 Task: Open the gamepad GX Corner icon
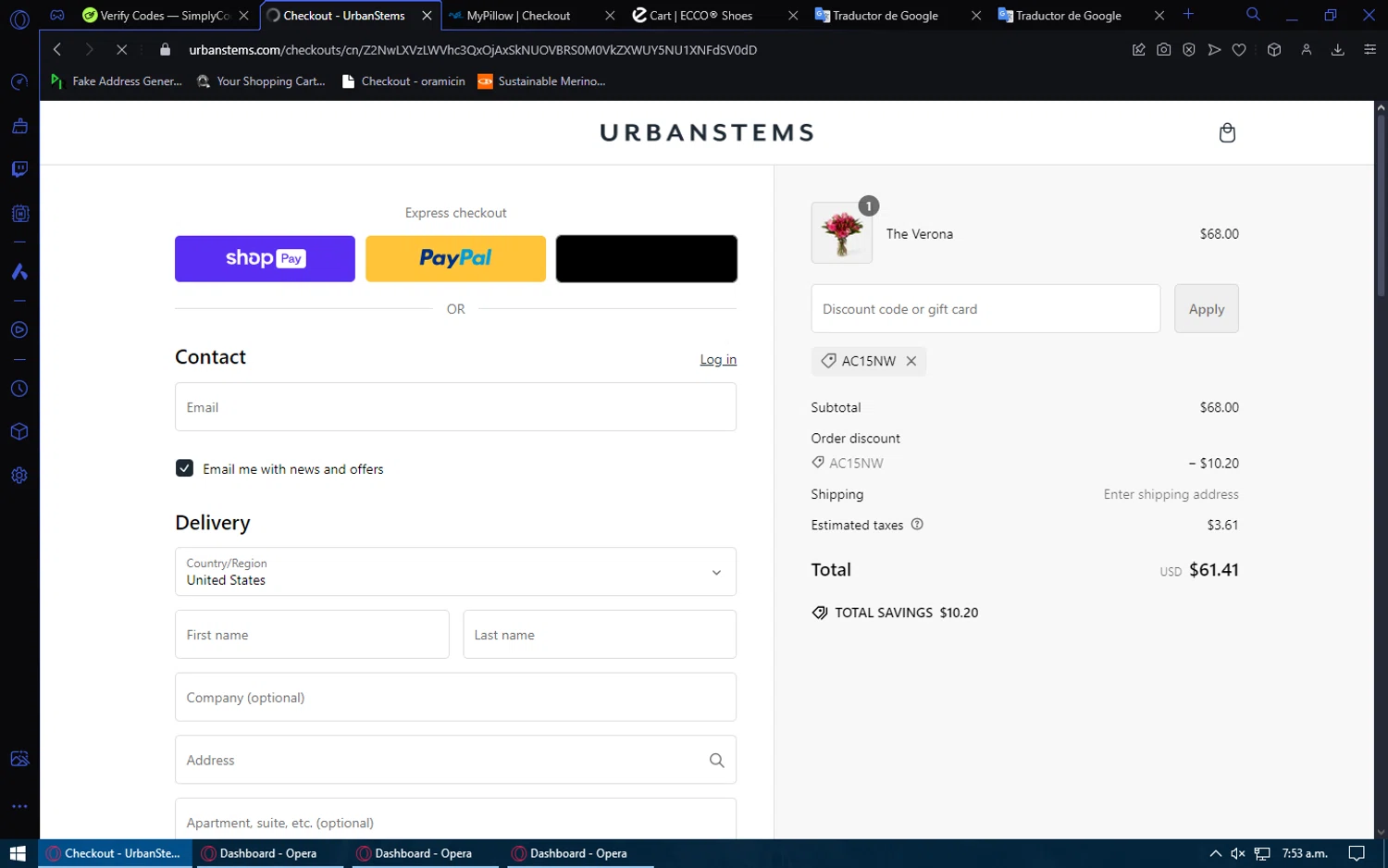(57, 15)
